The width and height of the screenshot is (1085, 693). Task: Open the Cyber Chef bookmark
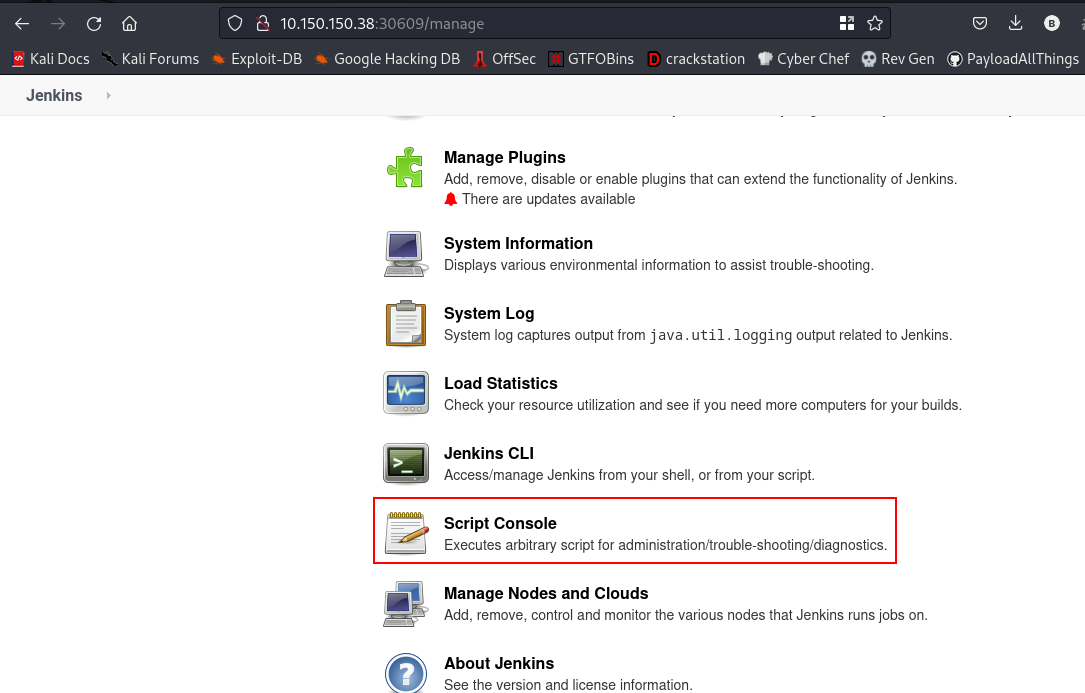click(803, 59)
